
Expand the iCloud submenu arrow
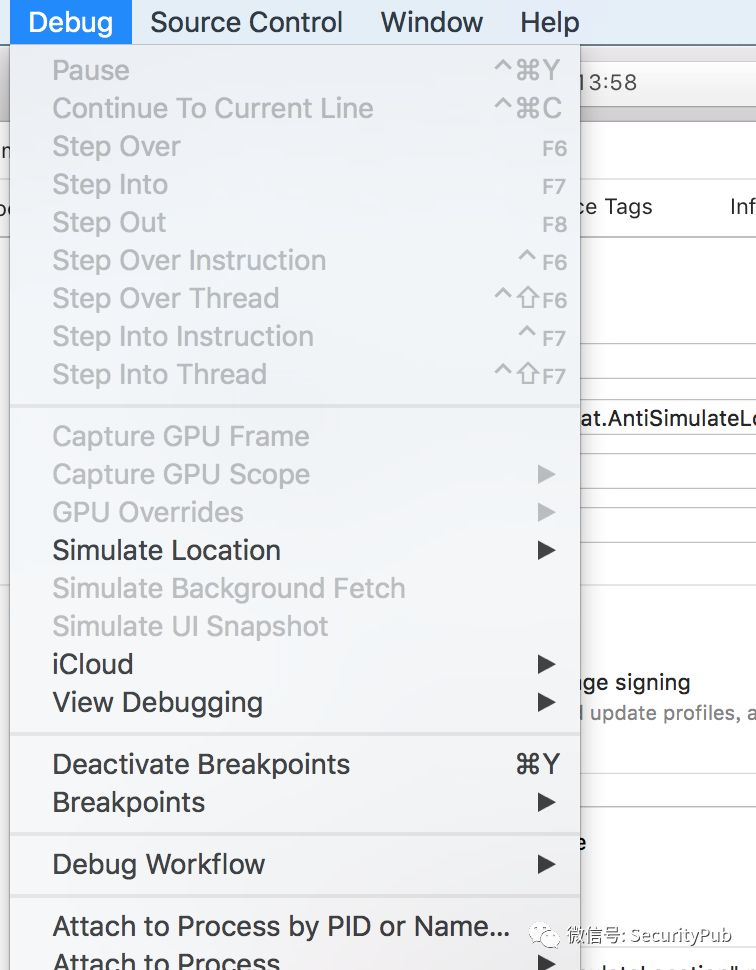[546, 664]
